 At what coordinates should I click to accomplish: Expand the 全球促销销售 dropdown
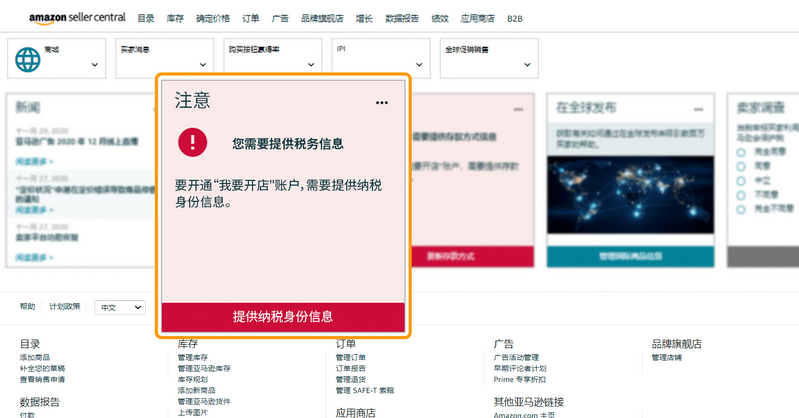[489, 58]
